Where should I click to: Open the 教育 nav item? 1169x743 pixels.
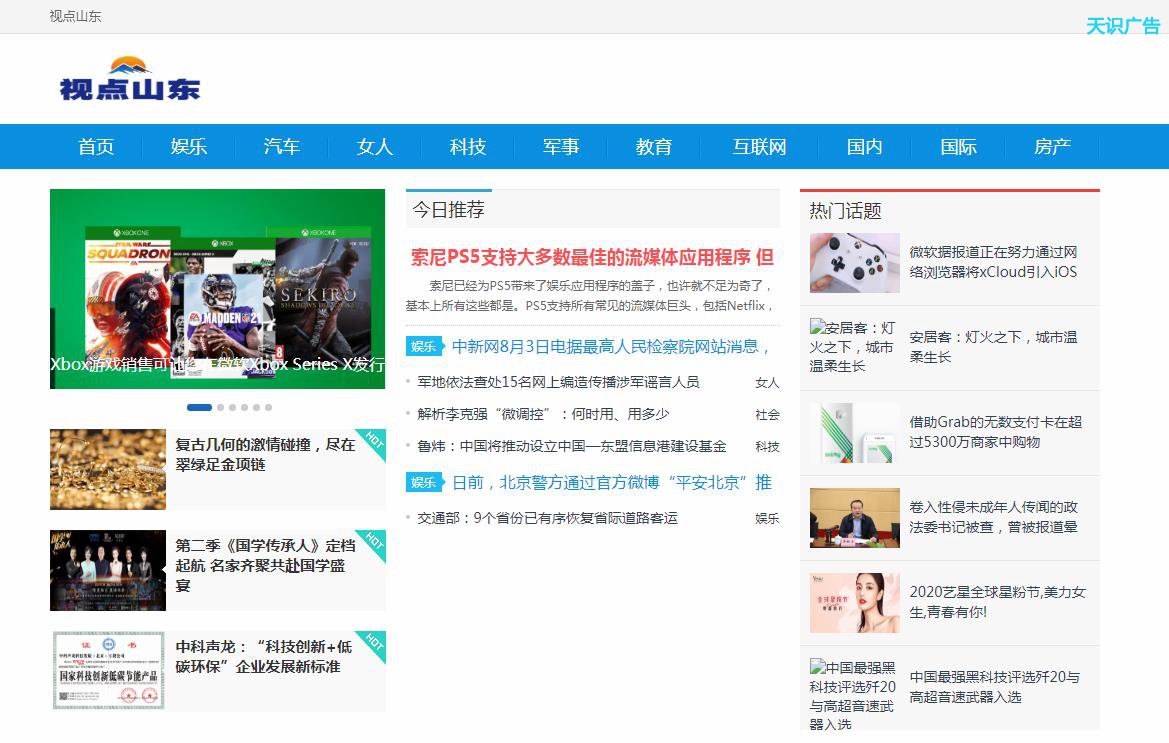pos(654,147)
